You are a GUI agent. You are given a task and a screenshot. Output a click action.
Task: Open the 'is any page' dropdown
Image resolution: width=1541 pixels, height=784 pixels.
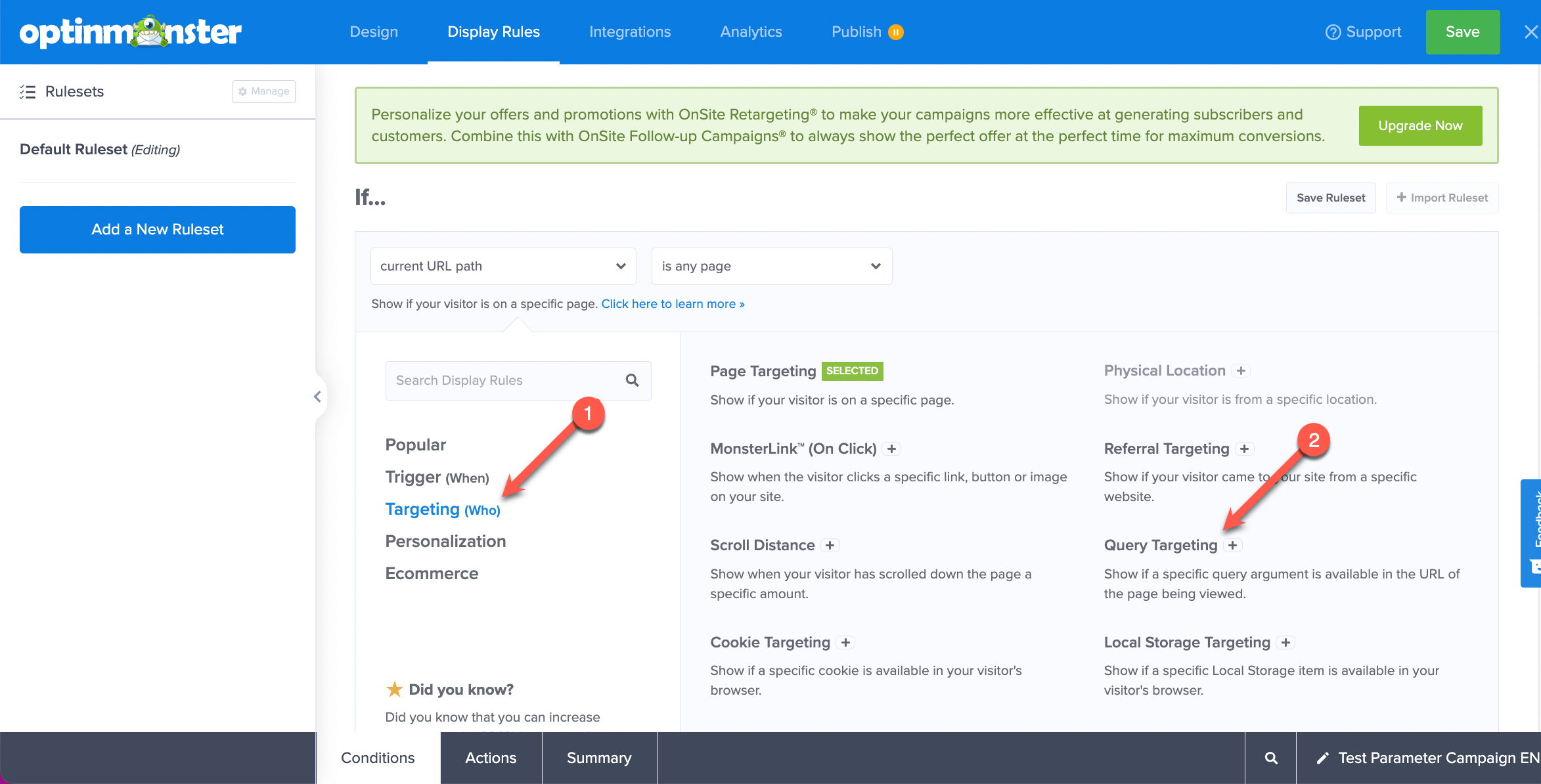tap(771, 266)
